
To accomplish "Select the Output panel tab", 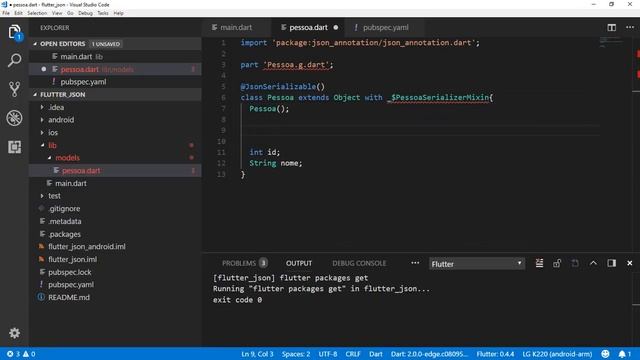I will [299, 263].
